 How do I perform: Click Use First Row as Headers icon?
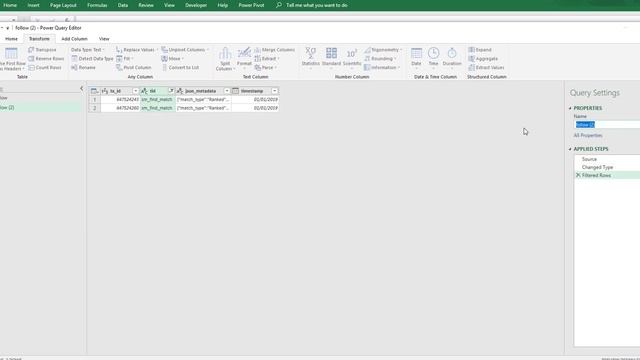[11, 53]
